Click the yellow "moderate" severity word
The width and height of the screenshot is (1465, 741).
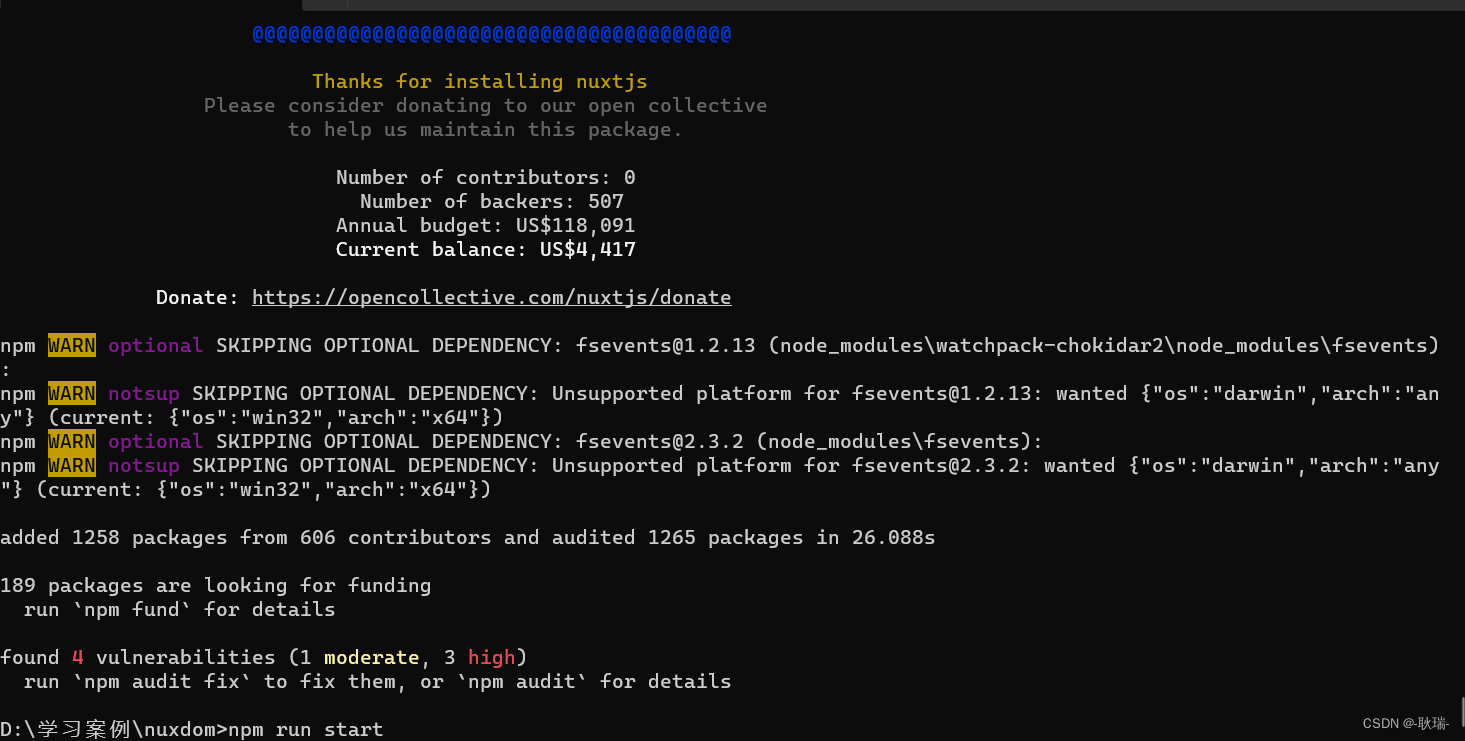click(x=372, y=658)
